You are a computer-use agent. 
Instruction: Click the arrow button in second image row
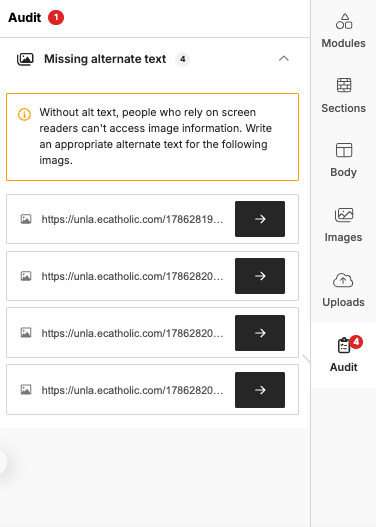[x=260, y=276]
